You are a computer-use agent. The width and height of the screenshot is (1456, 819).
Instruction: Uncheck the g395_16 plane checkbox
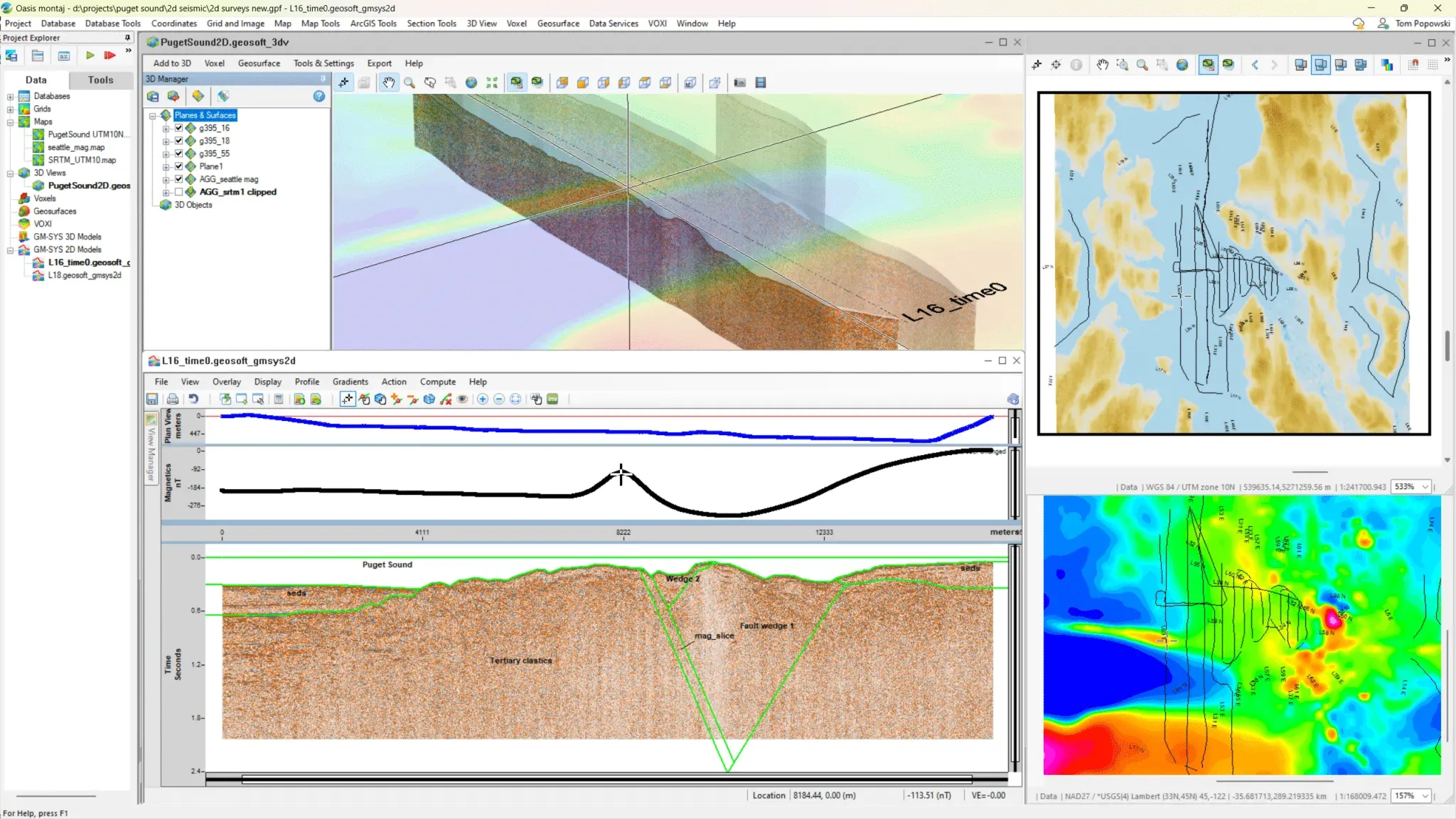[179, 128]
